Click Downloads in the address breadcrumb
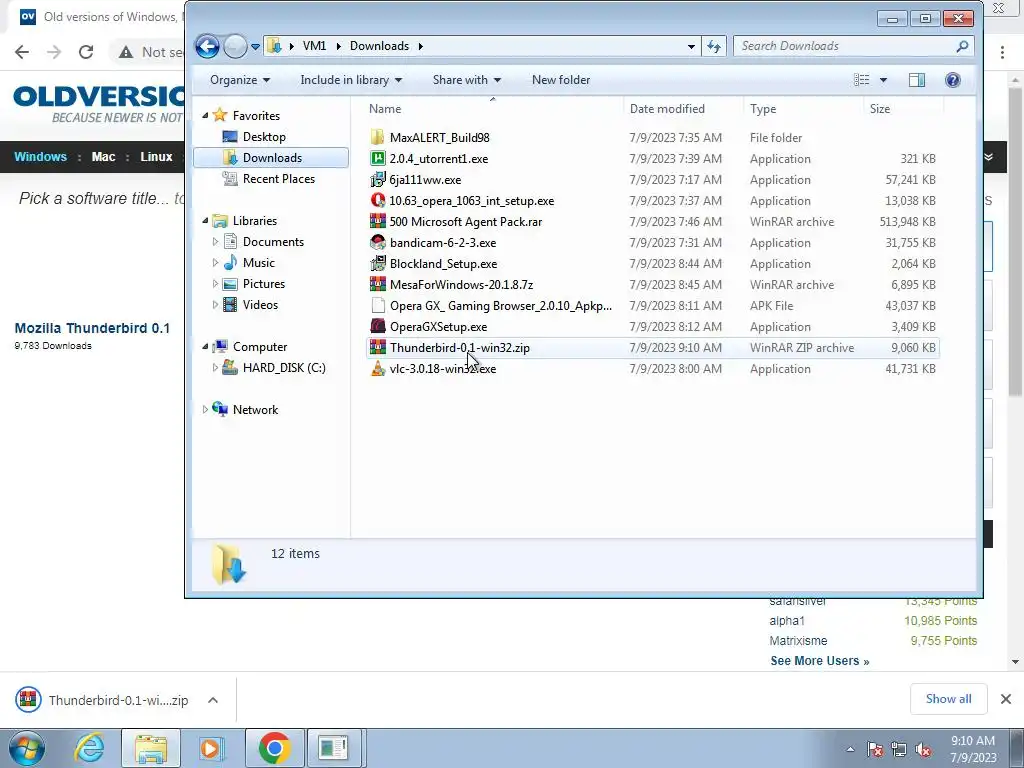 [x=379, y=46]
